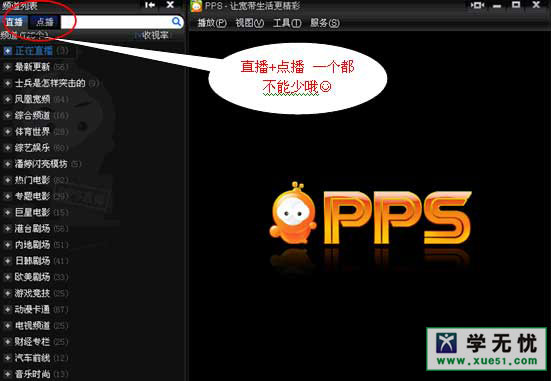Screen dimensions: 551x381
Task: Select the 汽车前线 row
Action: pyautogui.click(x=92, y=358)
